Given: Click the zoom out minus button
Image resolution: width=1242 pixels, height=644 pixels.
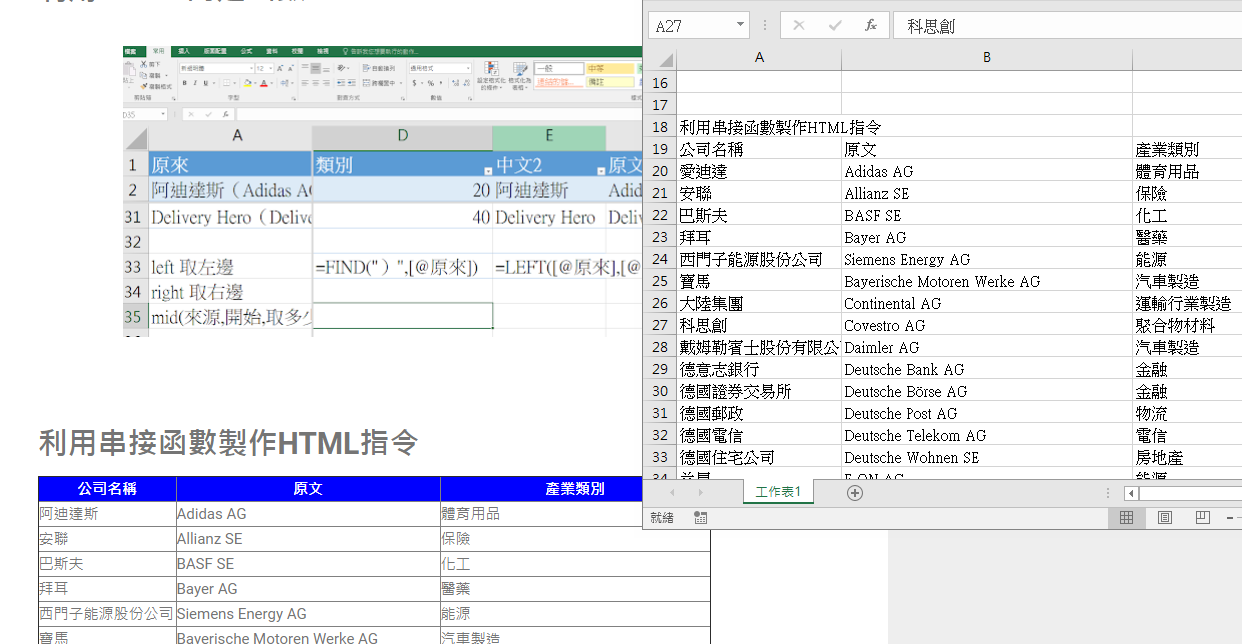Looking at the screenshot, I should (1230, 518).
